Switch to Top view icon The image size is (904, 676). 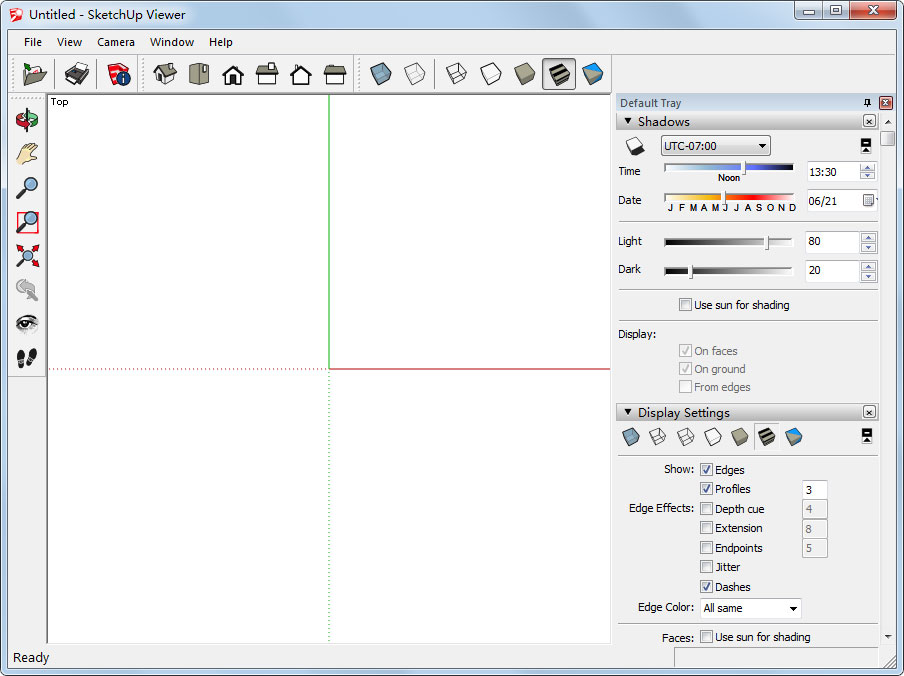coord(199,74)
